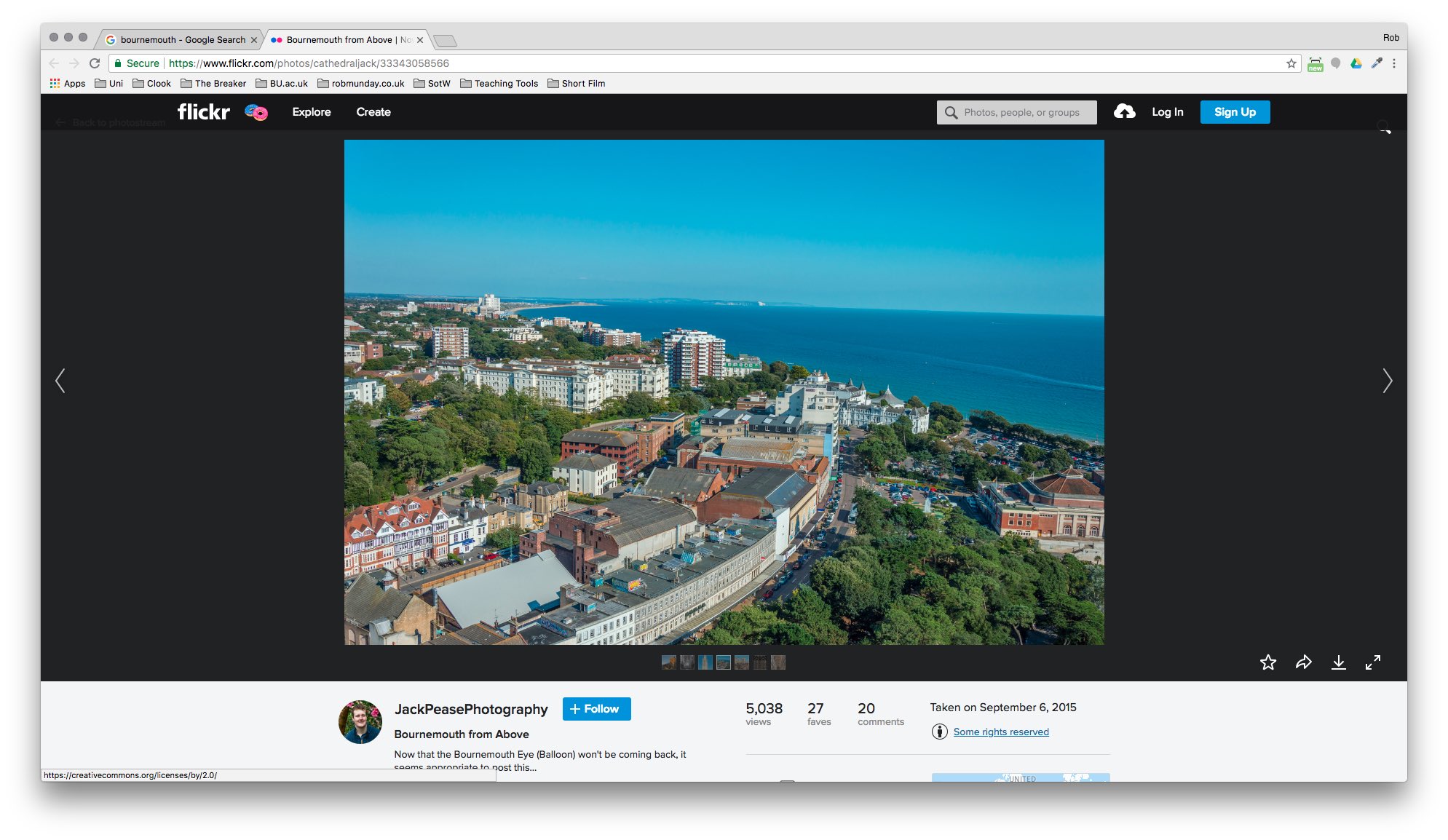This screenshot has height=840, width=1448.
Task: Click the download photo icon
Action: coord(1338,662)
